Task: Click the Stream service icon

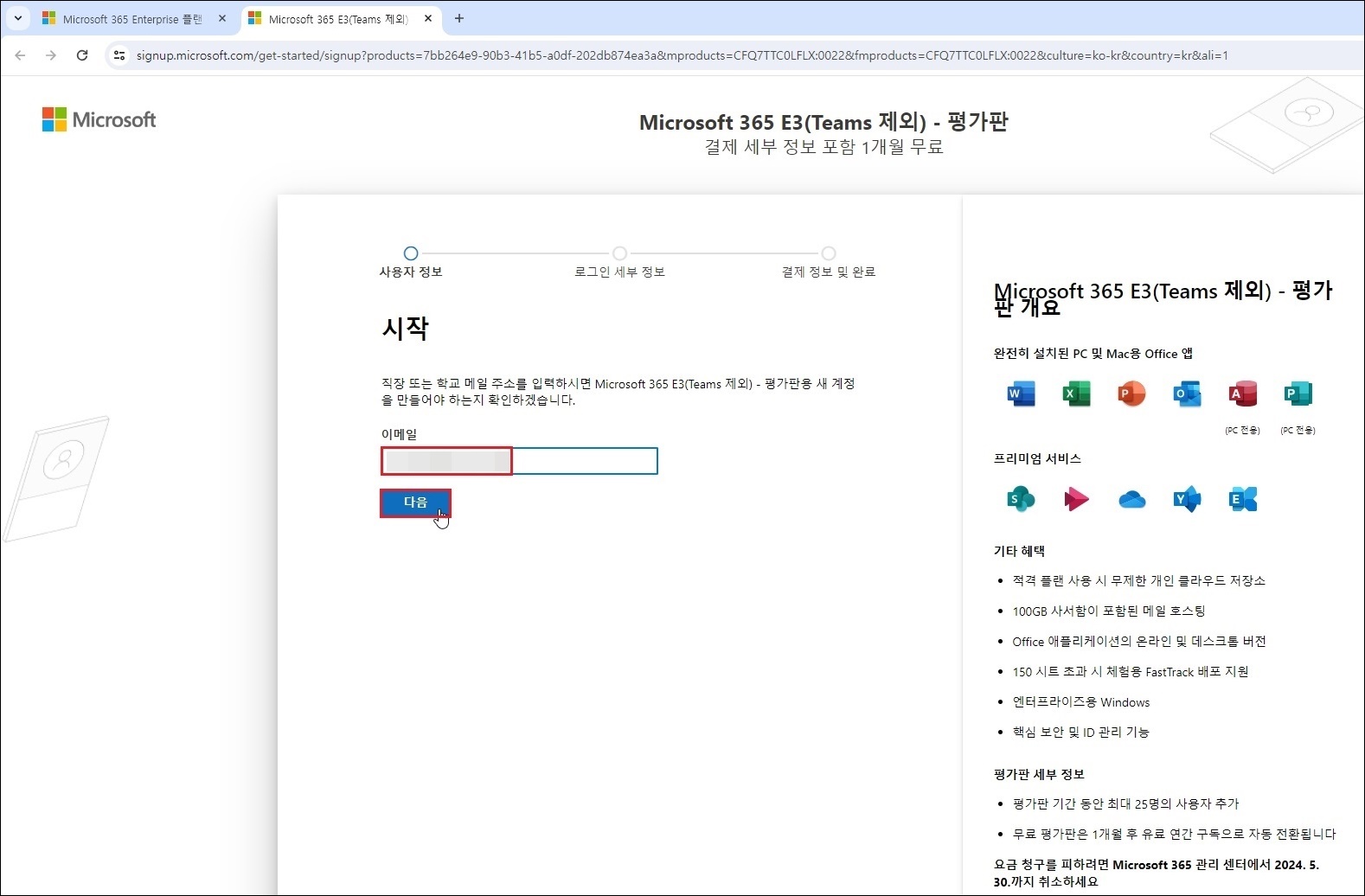Action: (x=1076, y=499)
